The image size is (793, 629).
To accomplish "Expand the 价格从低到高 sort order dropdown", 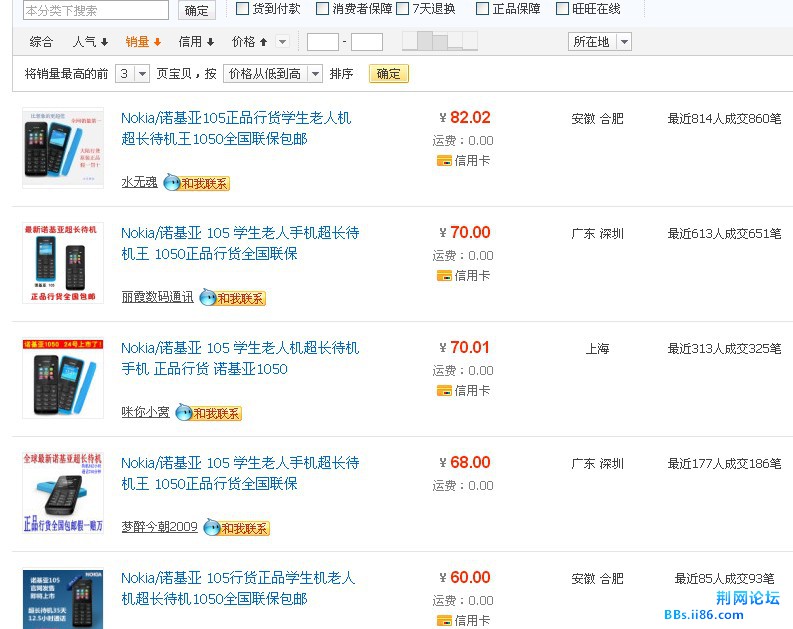I will tap(273, 74).
